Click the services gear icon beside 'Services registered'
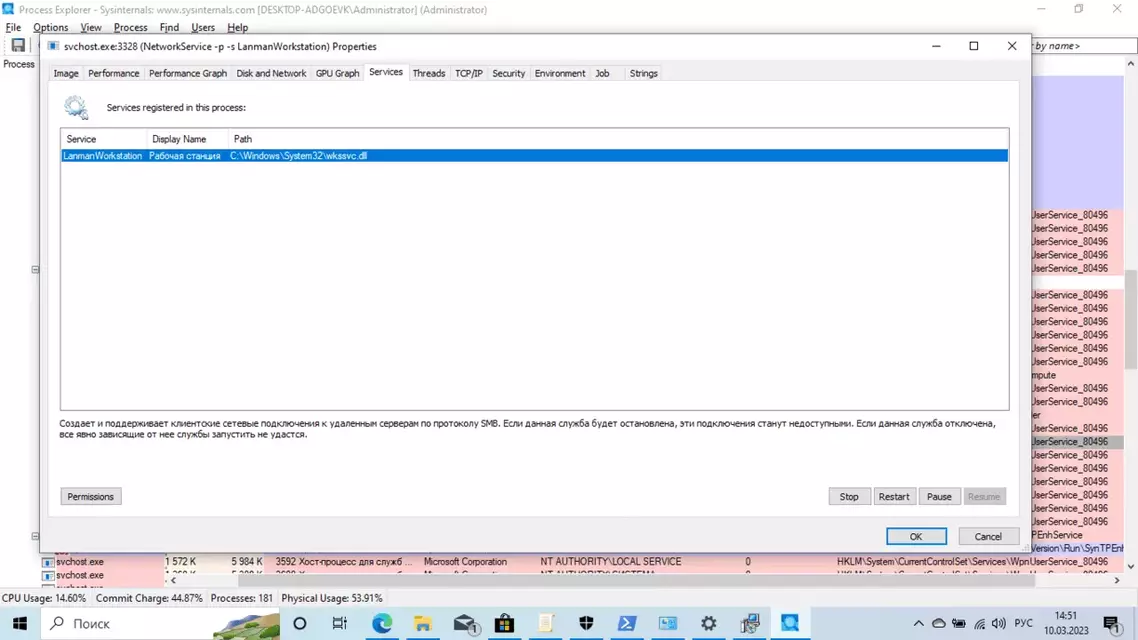This screenshot has width=1138, height=640. (x=75, y=107)
